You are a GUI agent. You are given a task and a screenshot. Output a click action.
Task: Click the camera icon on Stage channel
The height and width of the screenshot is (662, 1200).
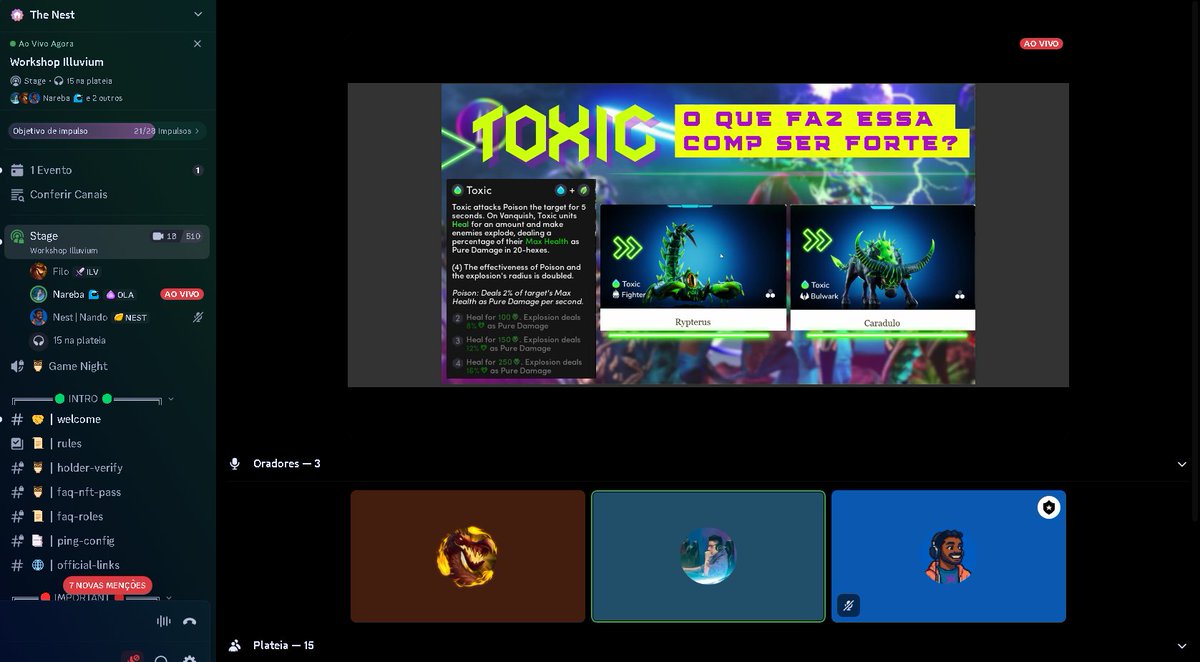[x=157, y=236]
